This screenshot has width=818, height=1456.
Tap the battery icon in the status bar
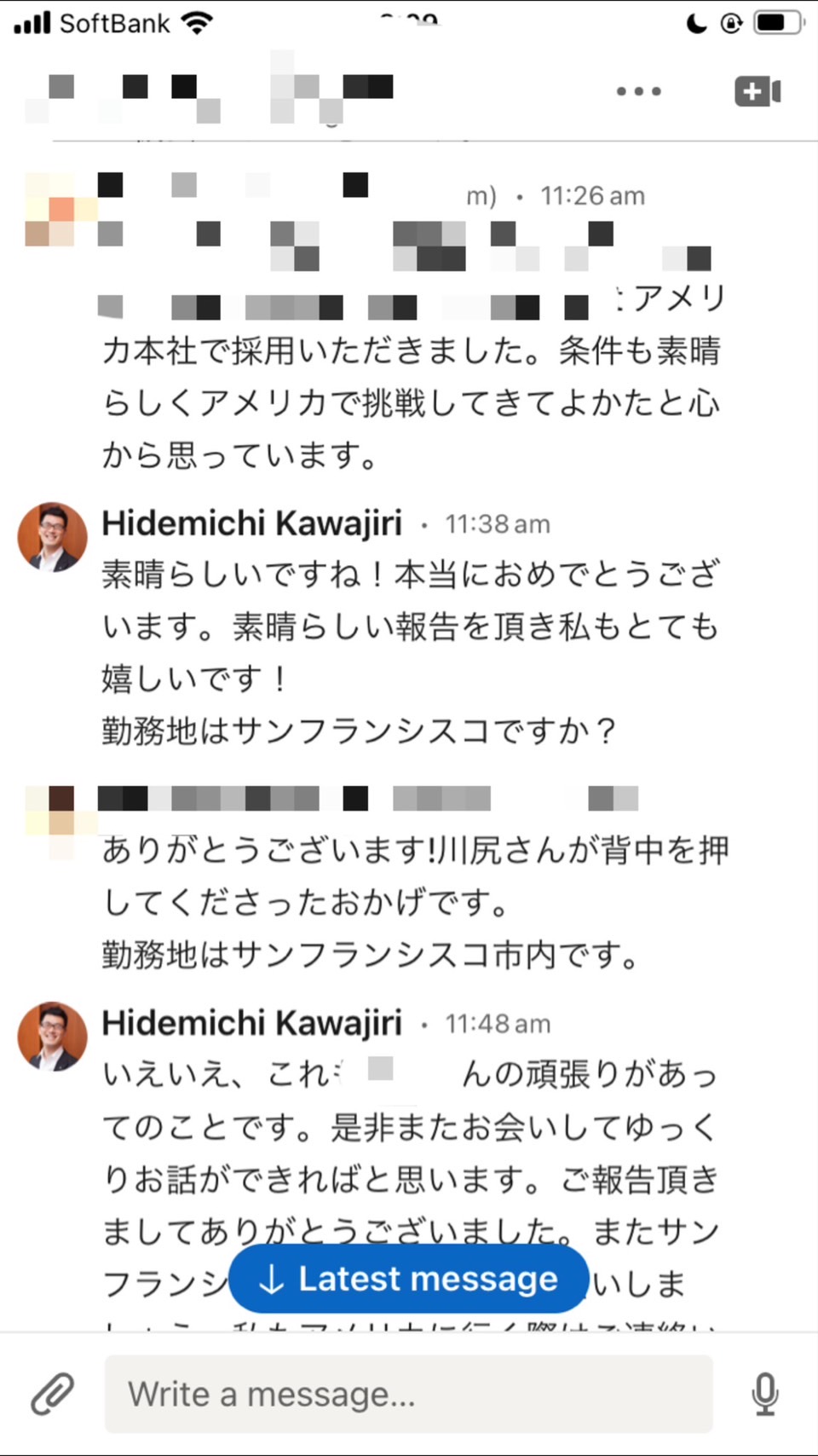[779, 22]
